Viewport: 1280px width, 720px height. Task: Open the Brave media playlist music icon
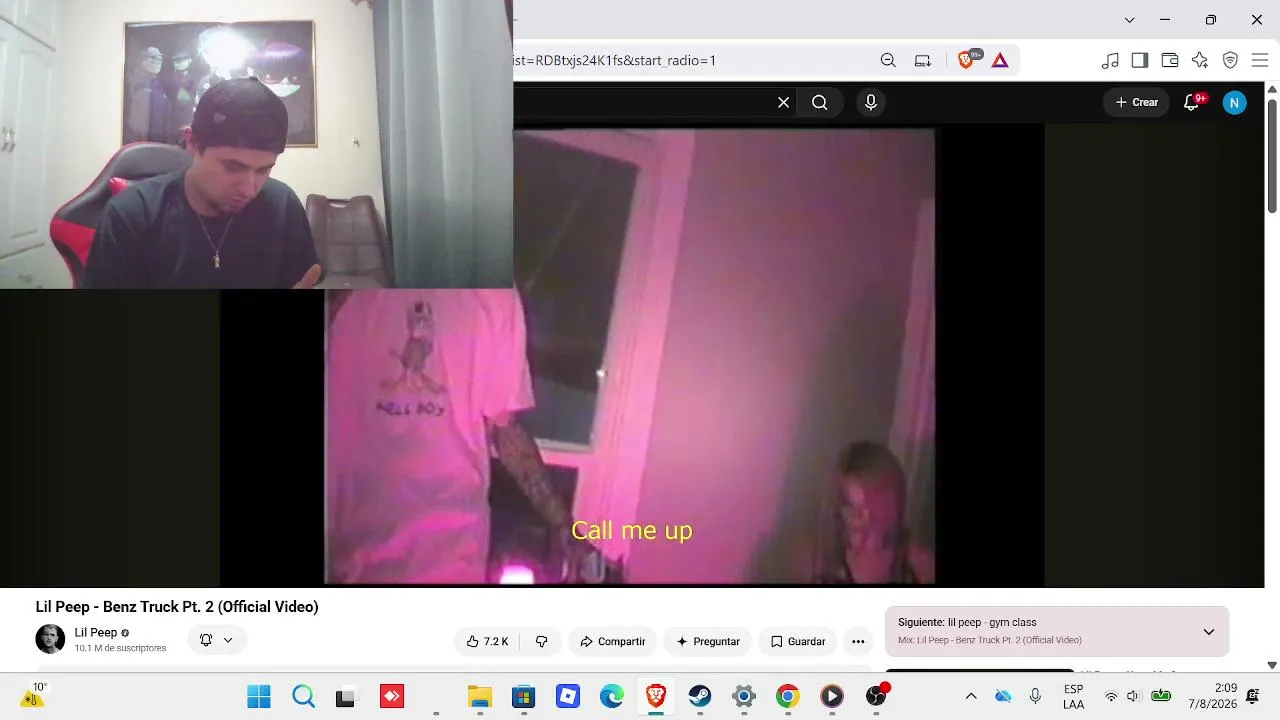[x=1110, y=60]
